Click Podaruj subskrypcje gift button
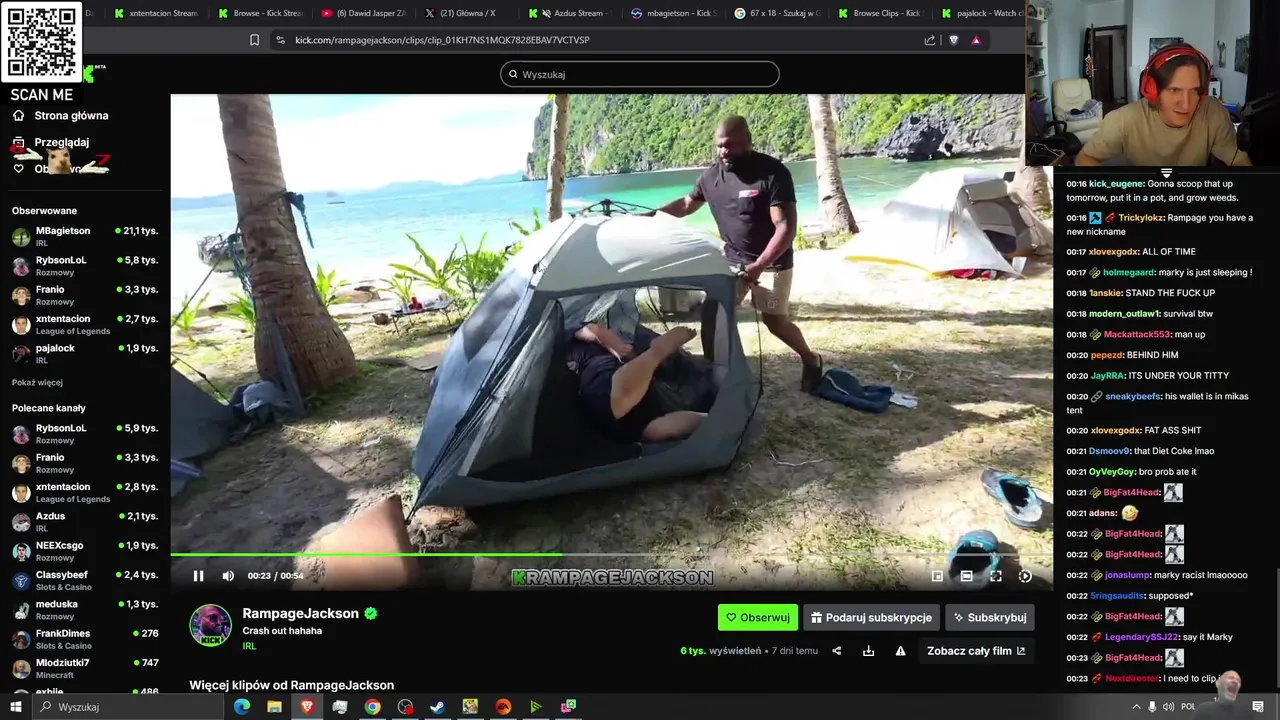1280x720 pixels. pos(871,617)
